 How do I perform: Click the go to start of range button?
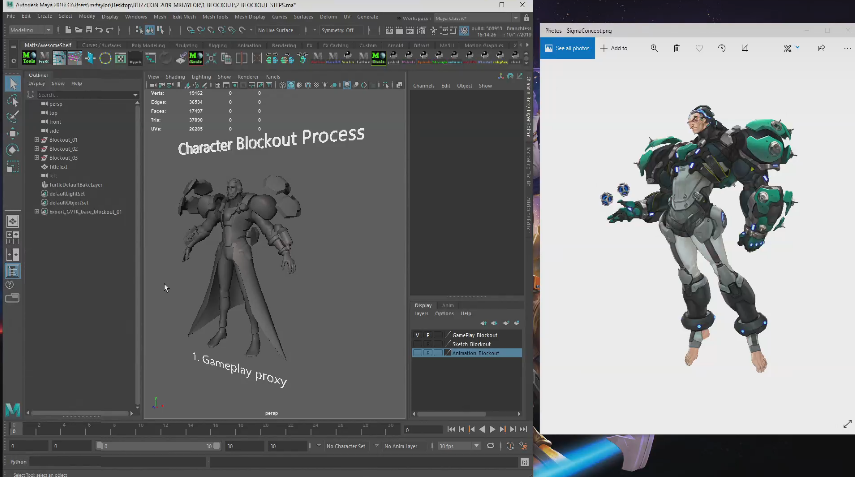click(x=451, y=430)
